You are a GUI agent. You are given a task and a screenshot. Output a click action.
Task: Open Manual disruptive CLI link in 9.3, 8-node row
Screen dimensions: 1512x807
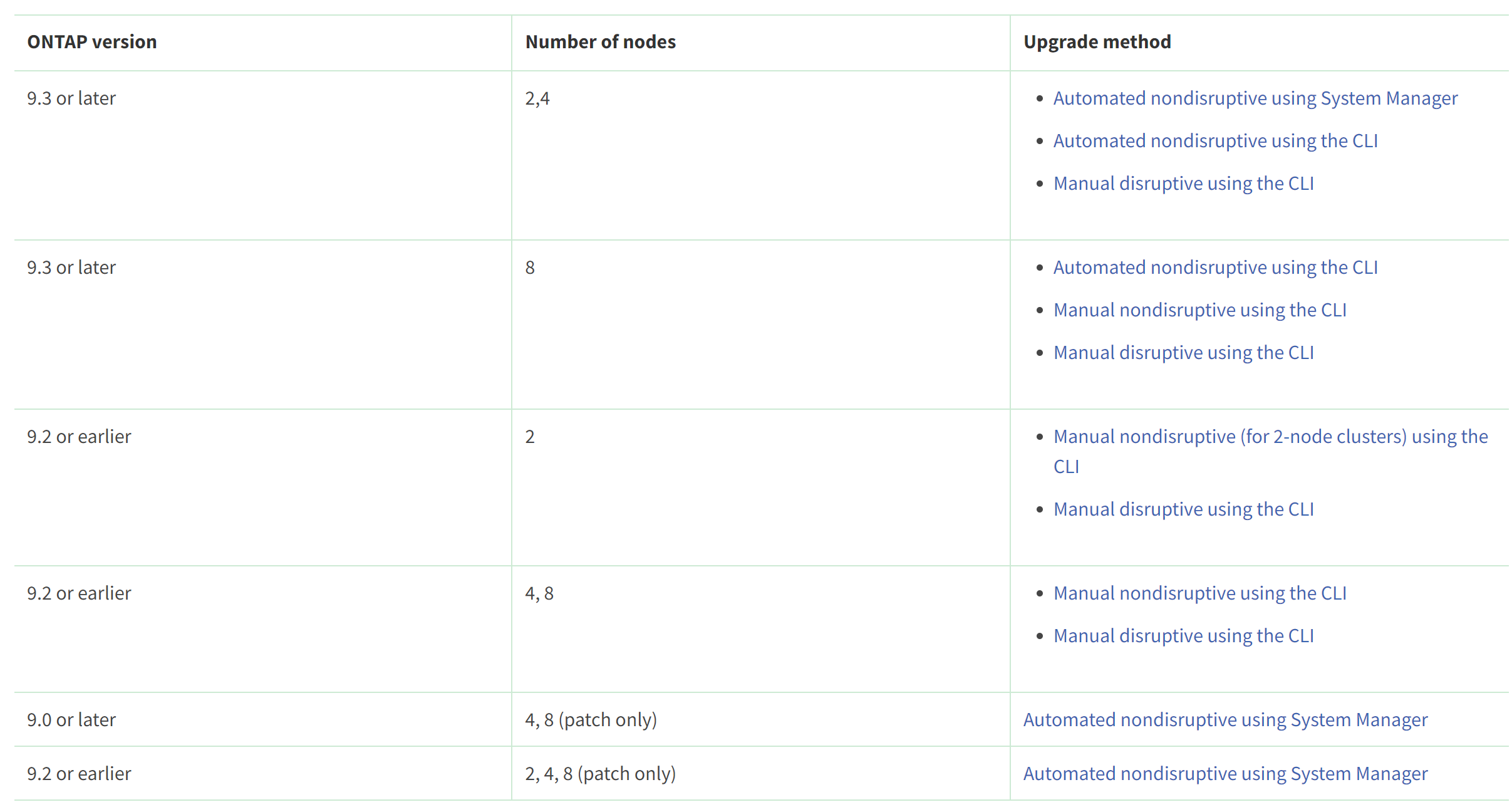[x=1183, y=353]
